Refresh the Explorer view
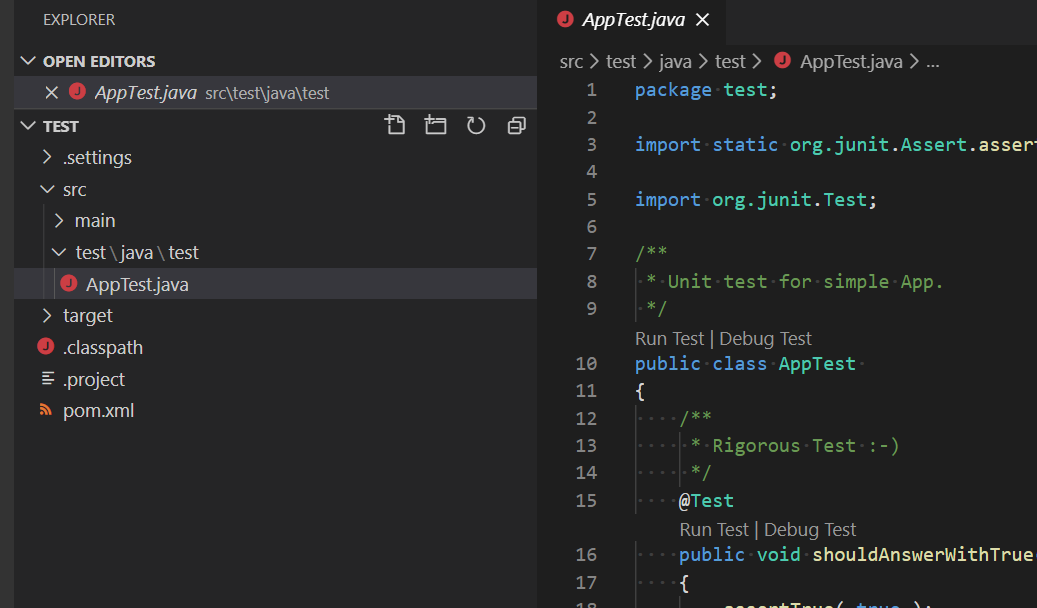The image size is (1037, 608). click(x=476, y=125)
